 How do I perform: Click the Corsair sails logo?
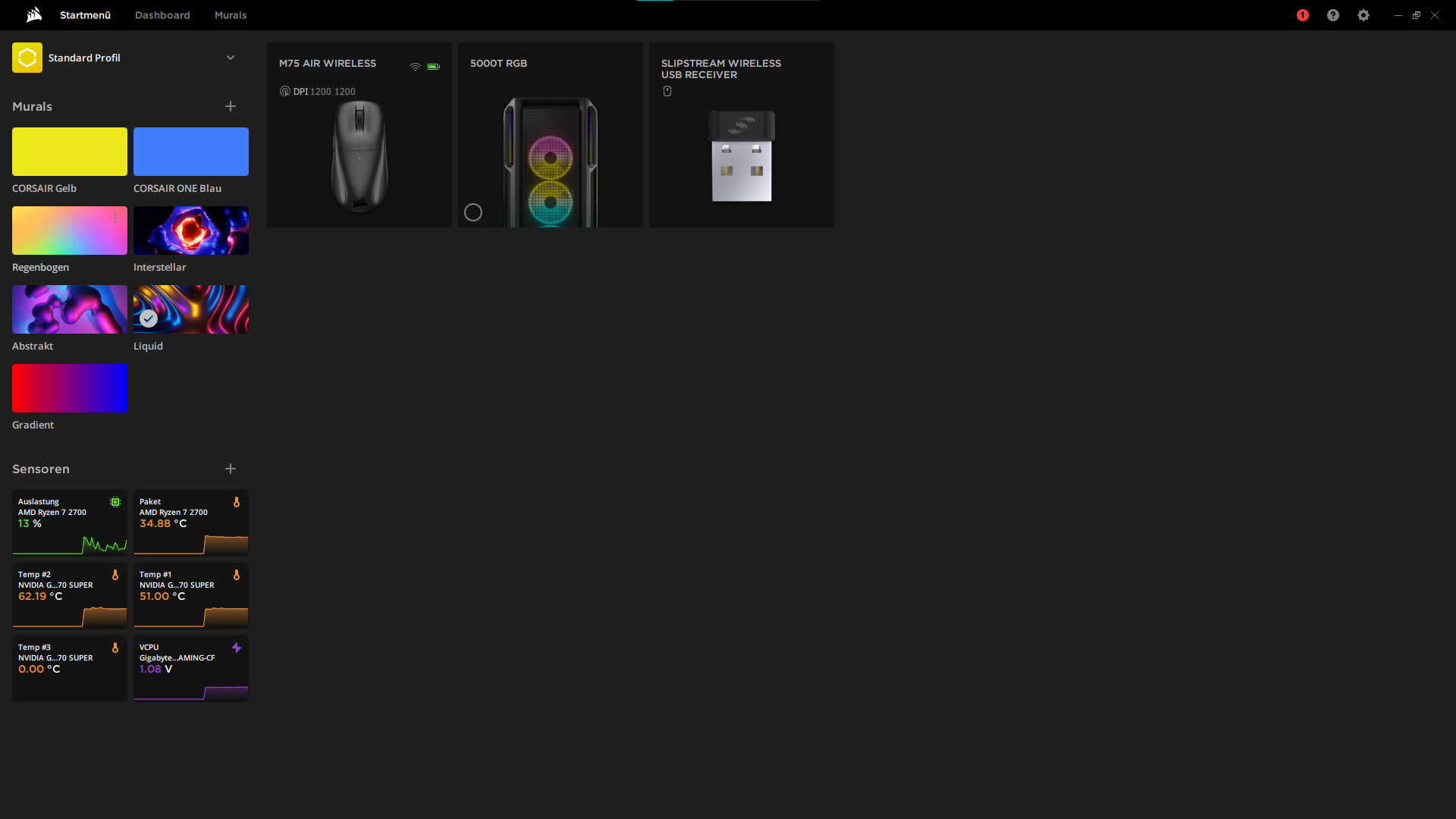pos(33,15)
